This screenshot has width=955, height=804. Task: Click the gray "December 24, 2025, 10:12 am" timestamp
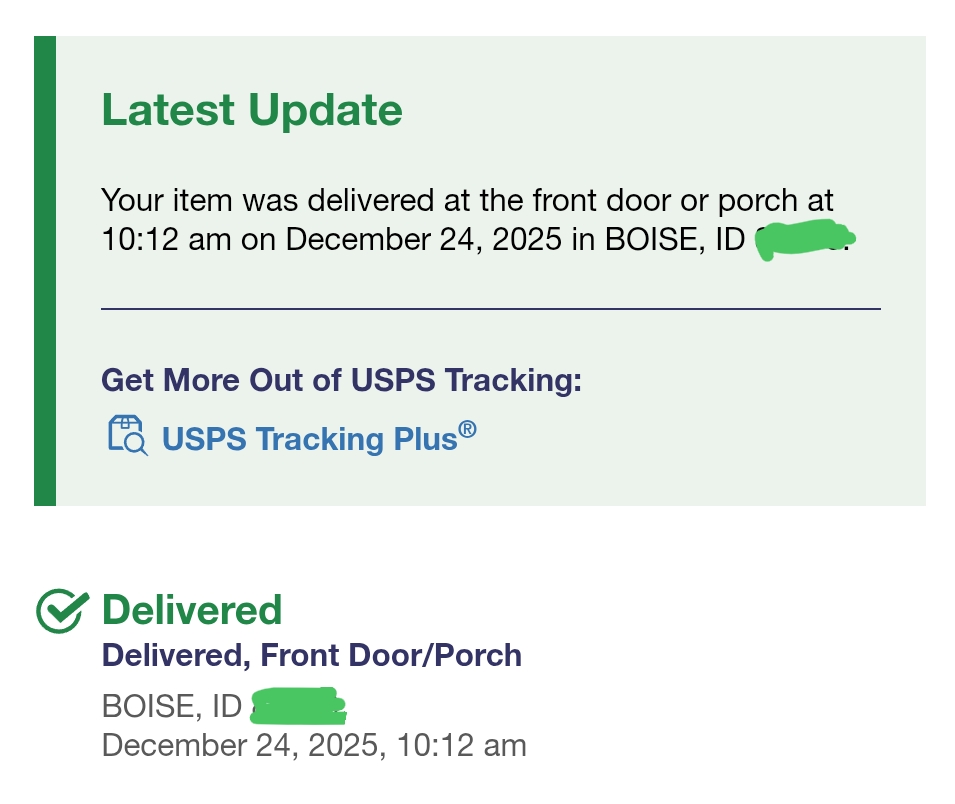point(314,745)
